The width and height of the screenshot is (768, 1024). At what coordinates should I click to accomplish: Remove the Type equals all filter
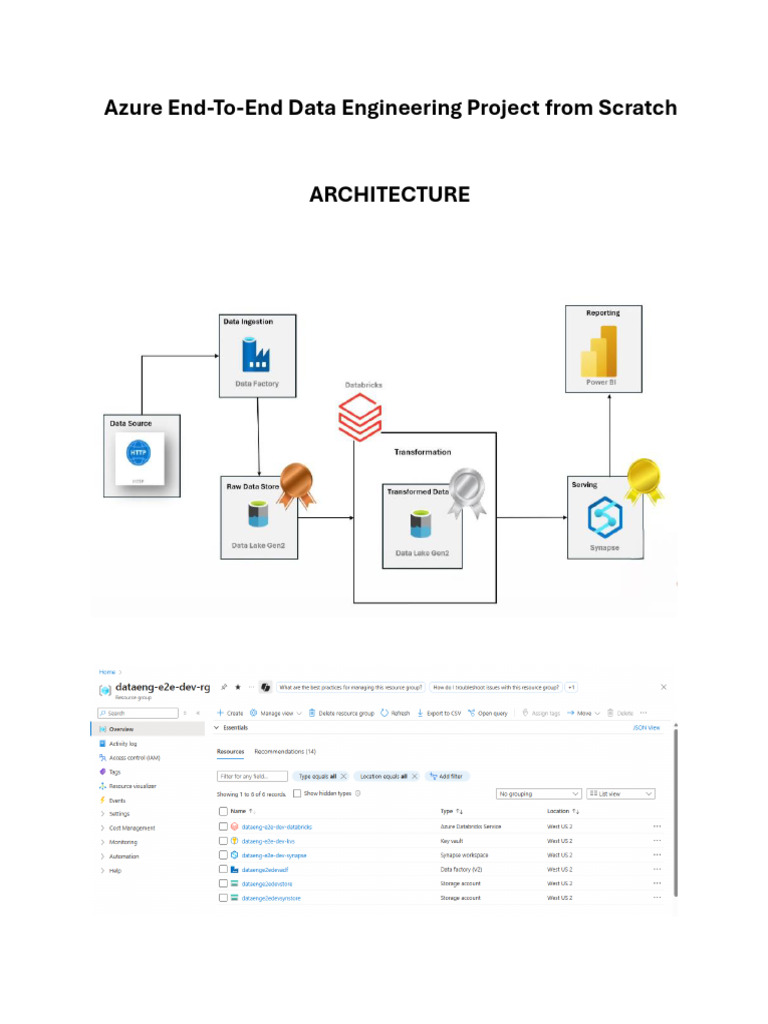344,776
